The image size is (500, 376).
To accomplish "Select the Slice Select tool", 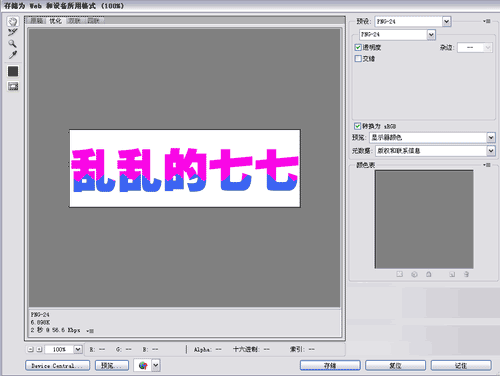I will click(13, 33).
